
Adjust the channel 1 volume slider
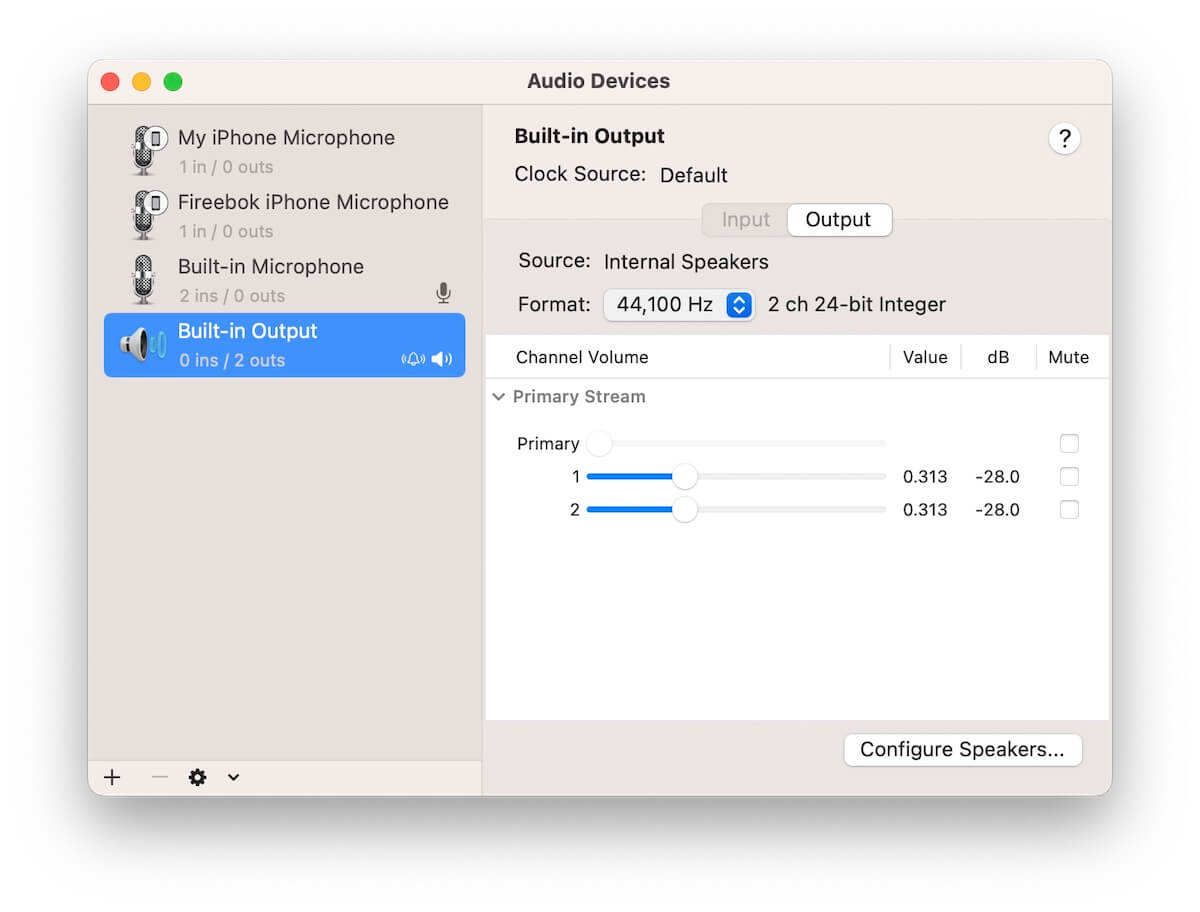point(686,477)
